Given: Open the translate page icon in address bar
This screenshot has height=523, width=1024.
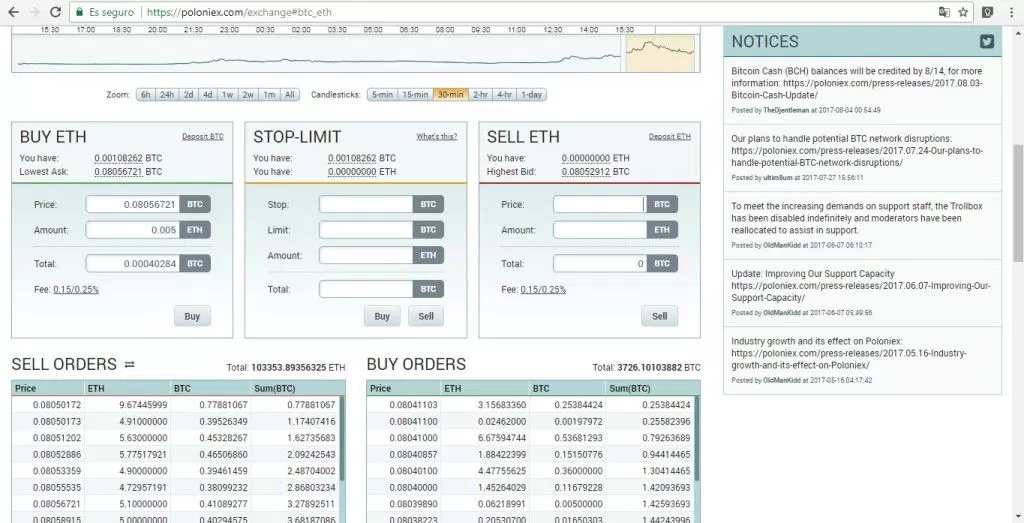Looking at the screenshot, I should pos(945,12).
